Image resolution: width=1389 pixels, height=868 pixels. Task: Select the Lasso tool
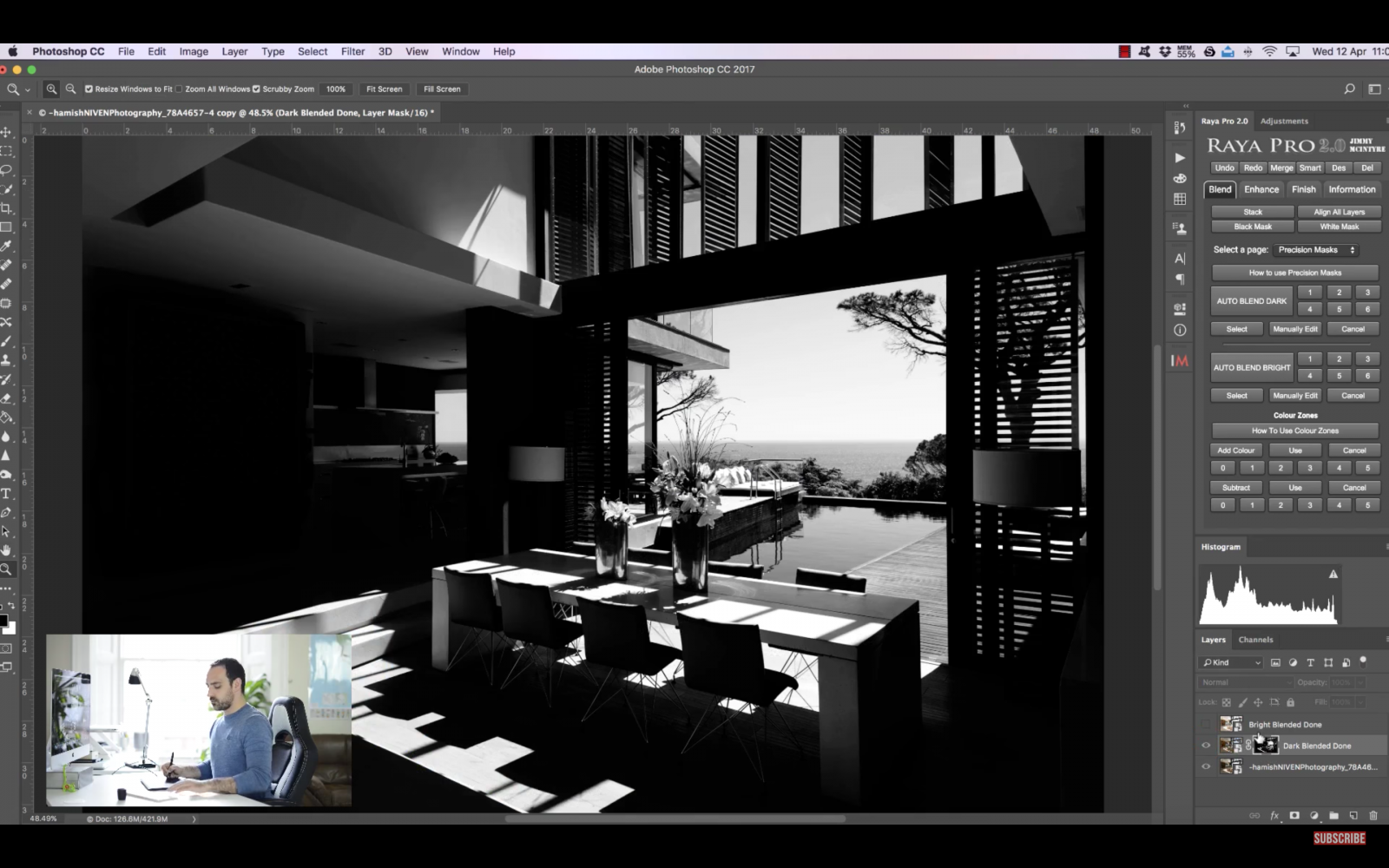pyautogui.click(x=6, y=170)
